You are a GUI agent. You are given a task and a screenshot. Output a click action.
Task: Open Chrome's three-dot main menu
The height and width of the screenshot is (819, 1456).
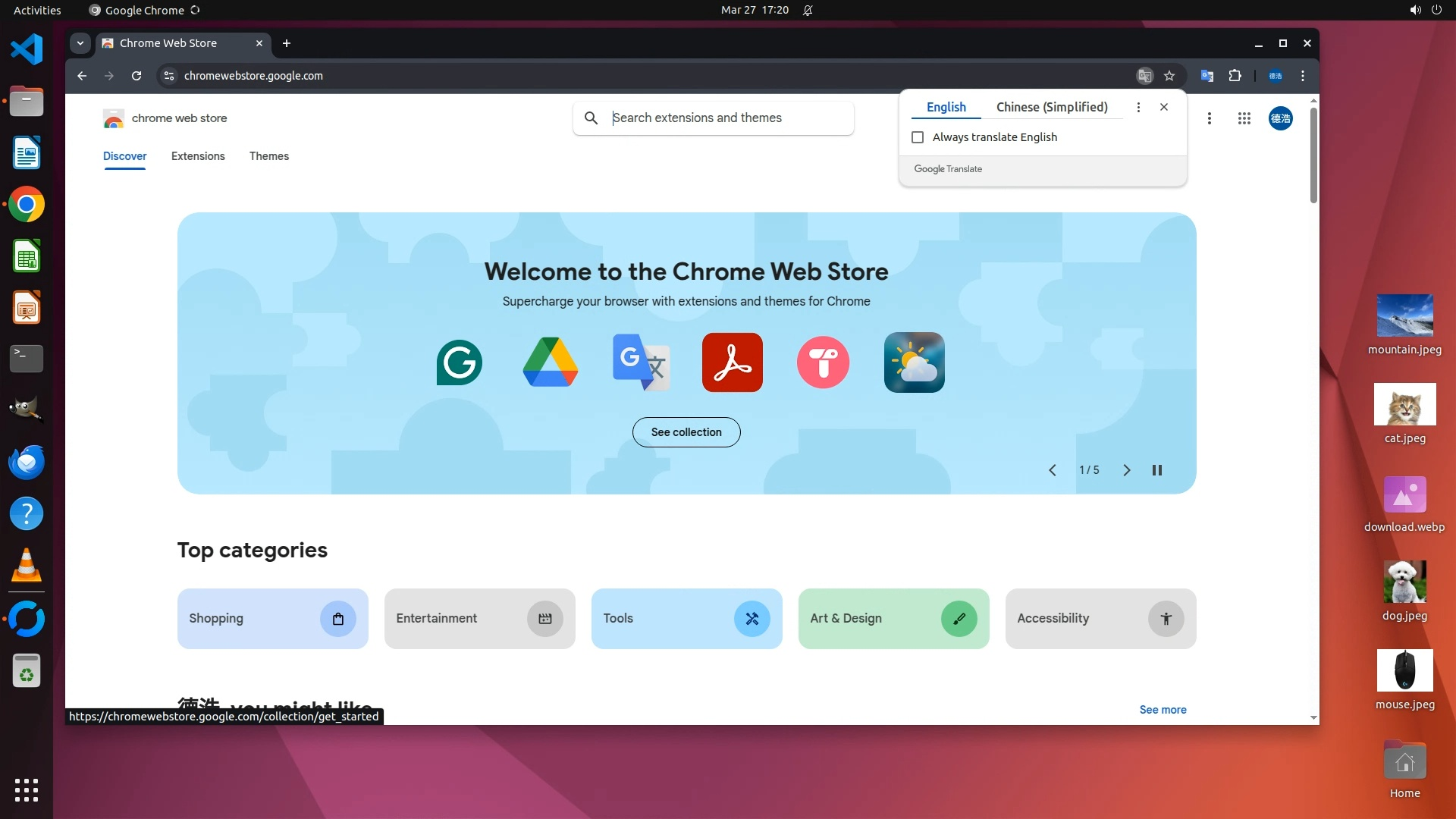tap(1303, 76)
